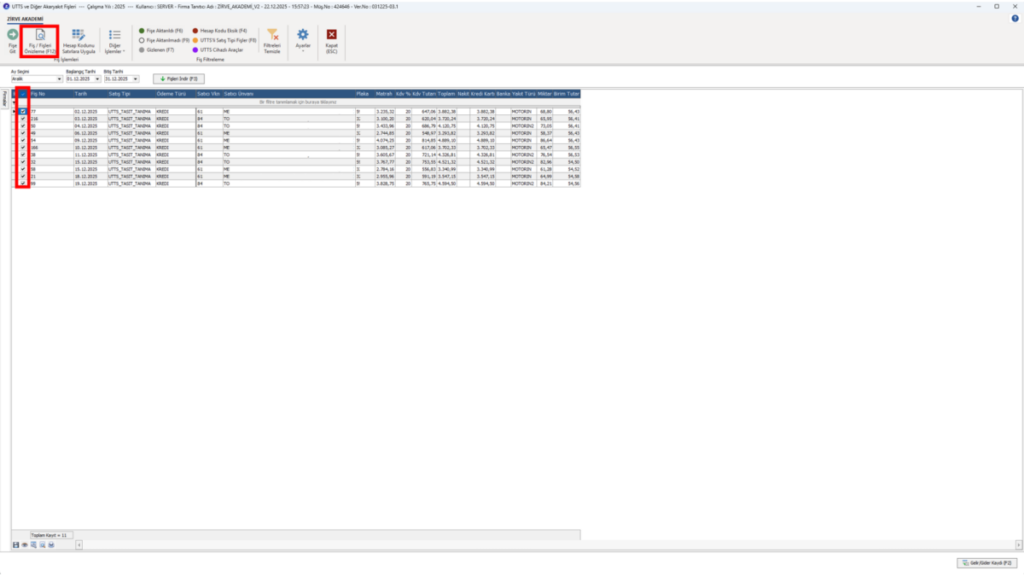The image size is (1024, 576).
Task: Select Tarih cell 15.12.2025 with Matrah 3.767,77
Action: pos(90,162)
